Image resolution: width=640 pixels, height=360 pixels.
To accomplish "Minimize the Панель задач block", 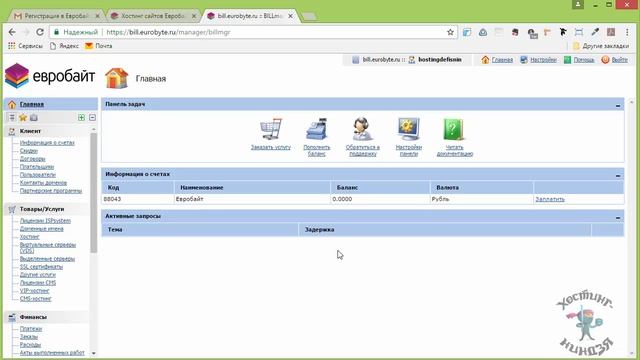I will [x=618, y=105].
